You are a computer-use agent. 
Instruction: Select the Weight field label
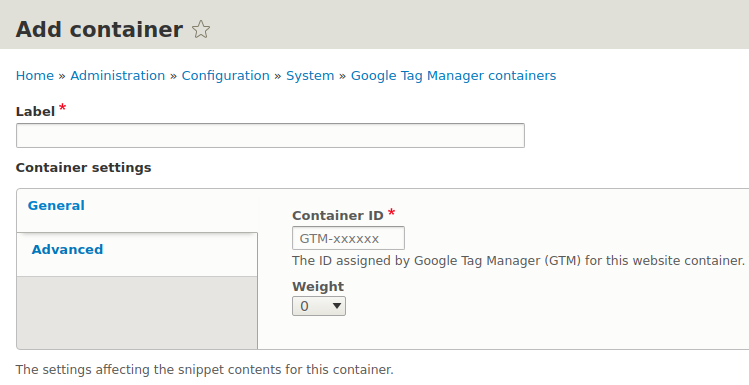318,287
